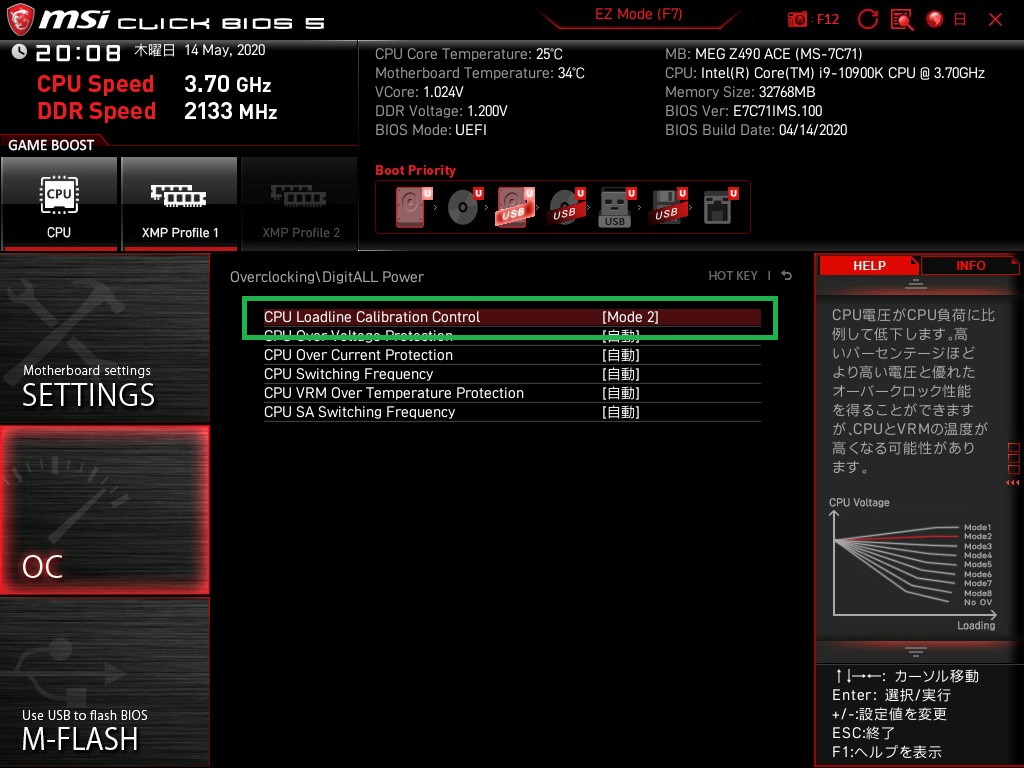Collapse the help panel top handle

point(915,284)
